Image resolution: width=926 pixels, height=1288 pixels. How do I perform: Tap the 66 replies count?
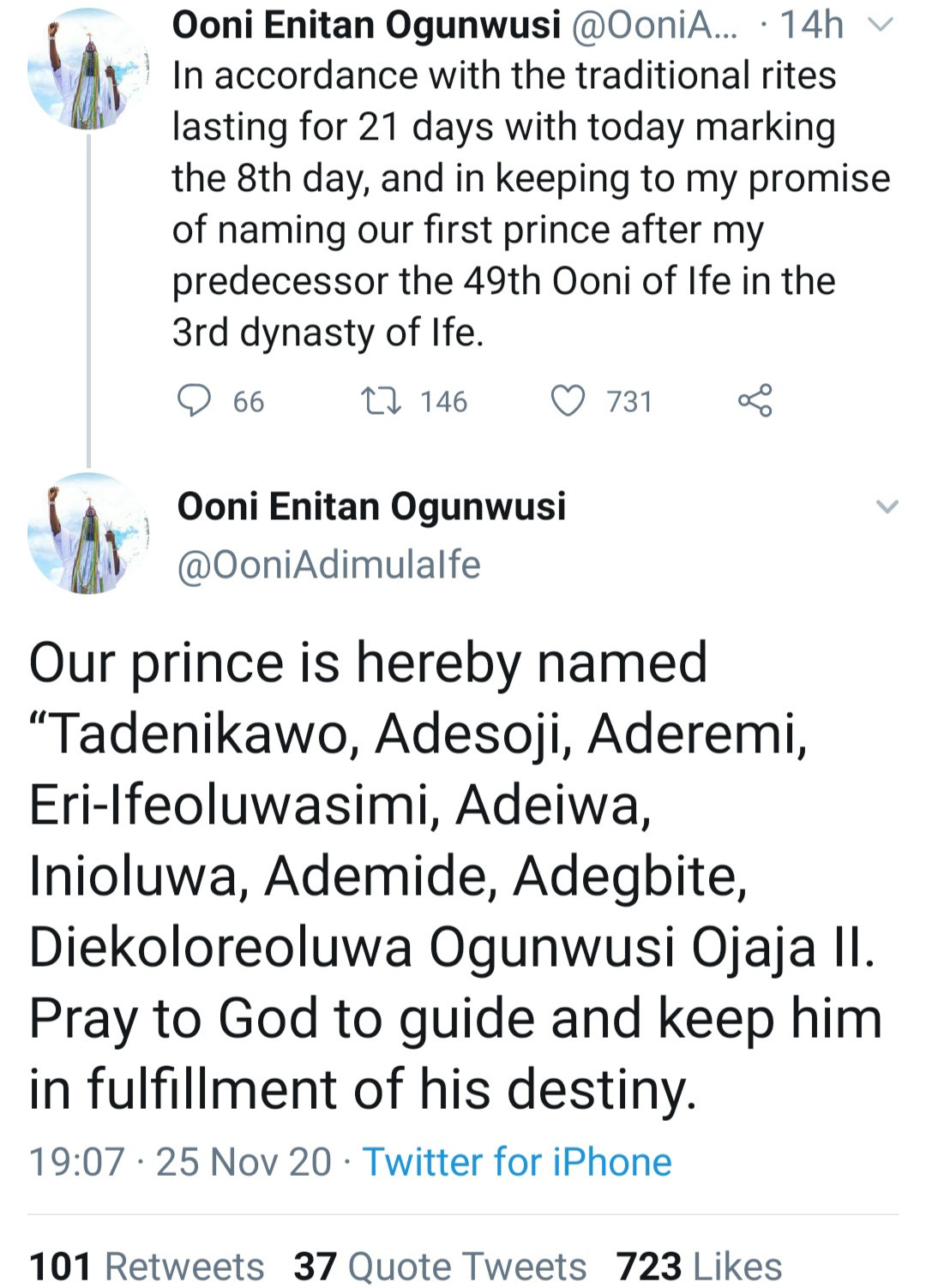(x=249, y=402)
